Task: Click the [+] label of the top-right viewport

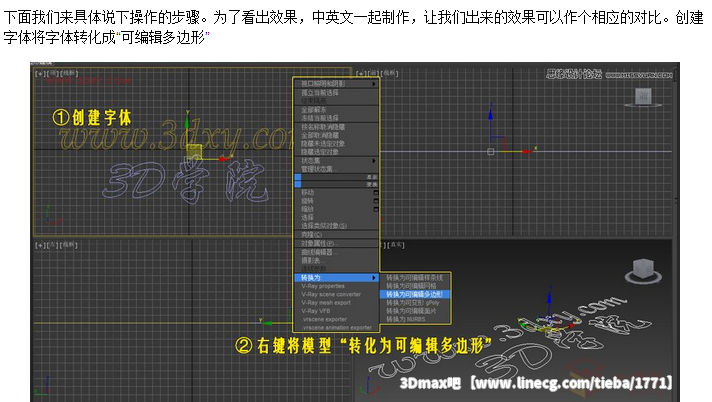Action: click(361, 74)
